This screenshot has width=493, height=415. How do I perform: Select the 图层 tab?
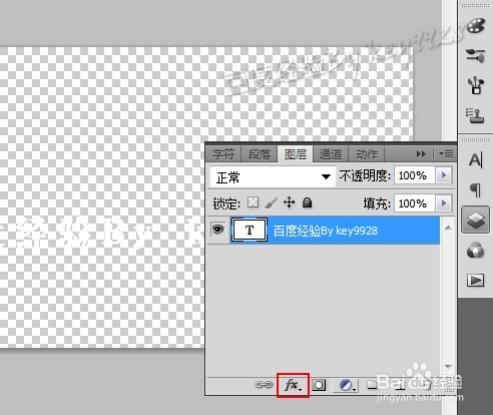295,154
